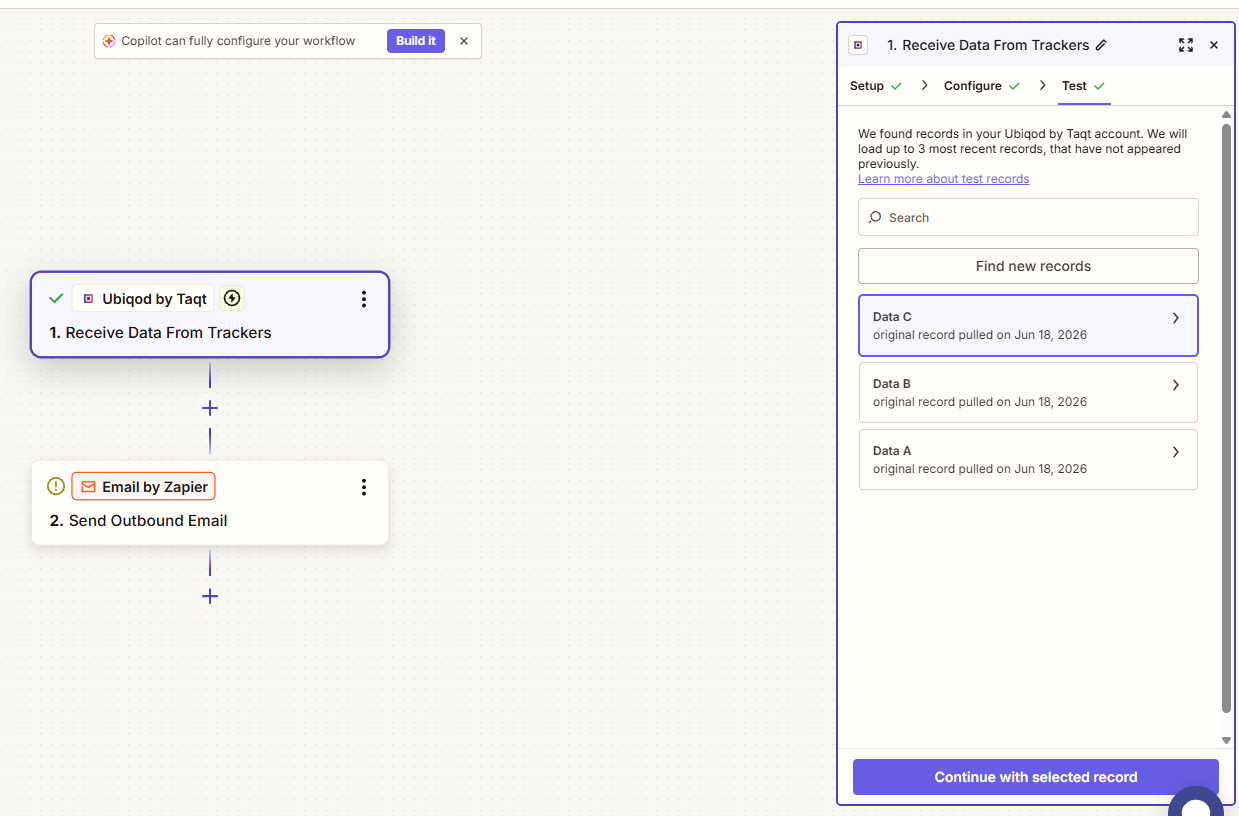Image resolution: width=1239 pixels, height=816 pixels.
Task: Add a step after Send Outbound Email
Action: (x=210, y=596)
